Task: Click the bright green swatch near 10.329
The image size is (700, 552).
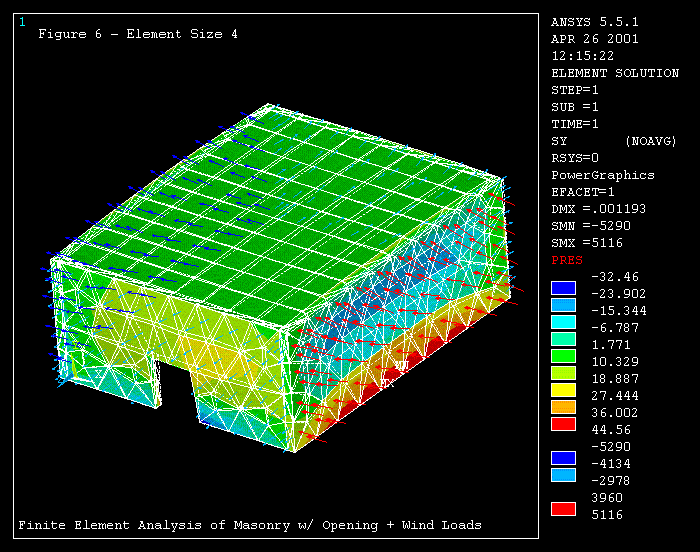Action: point(564,356)
